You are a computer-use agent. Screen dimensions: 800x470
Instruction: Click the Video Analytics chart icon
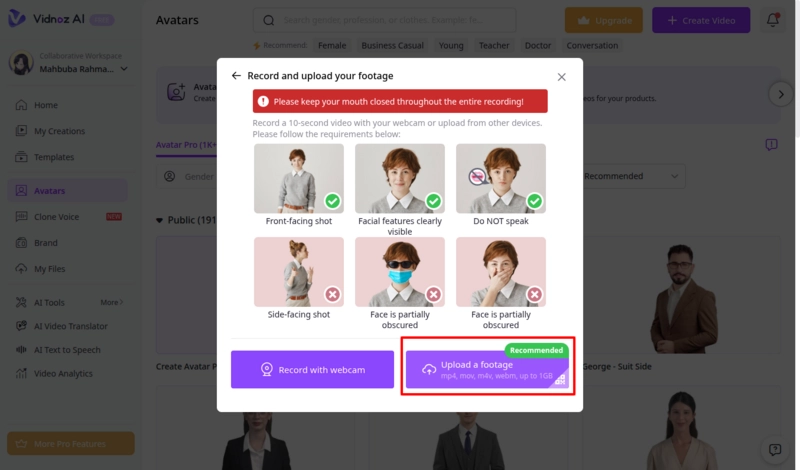click(21, 374)
